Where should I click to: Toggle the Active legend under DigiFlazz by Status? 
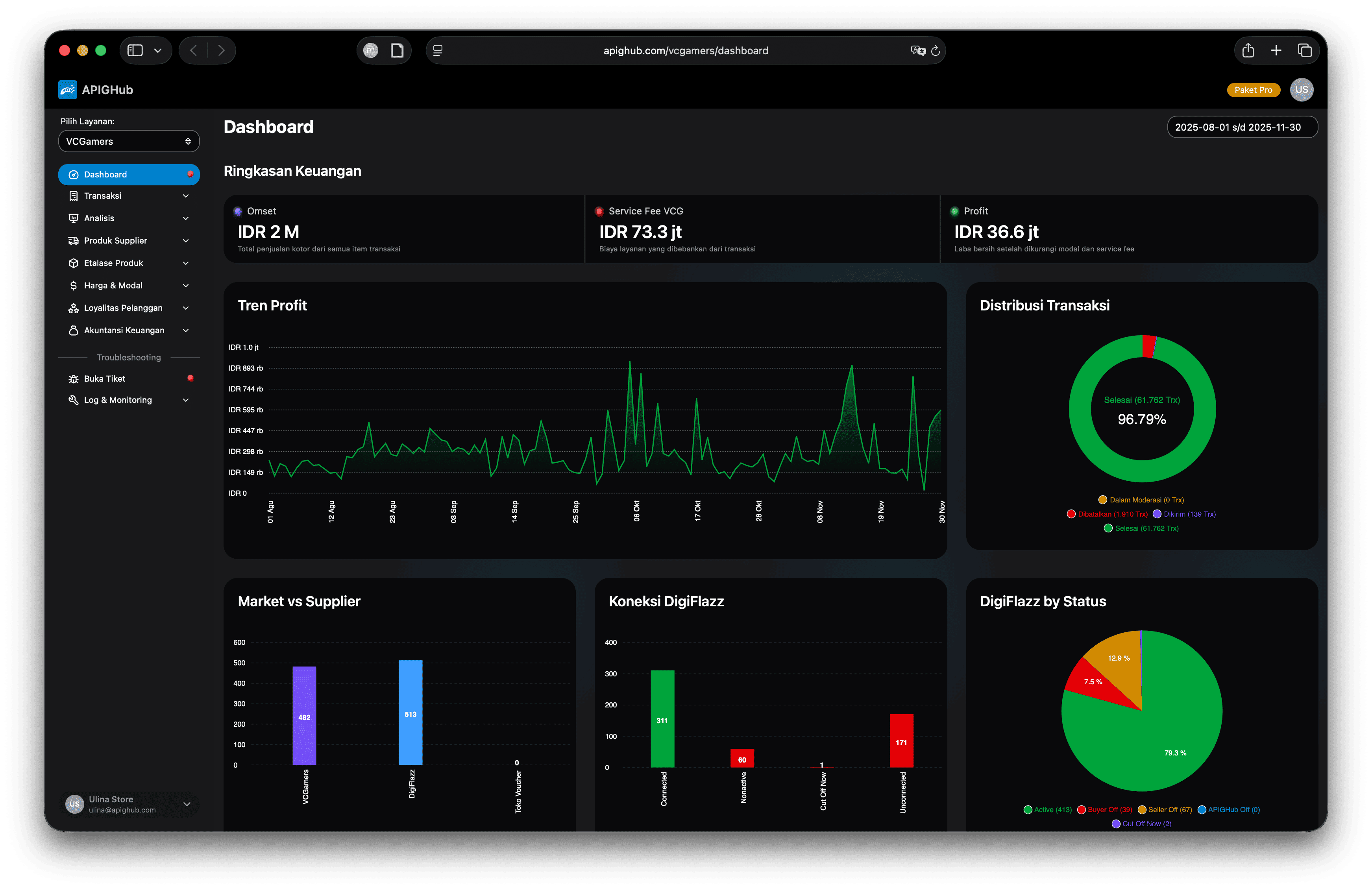tap(1048, 809)
